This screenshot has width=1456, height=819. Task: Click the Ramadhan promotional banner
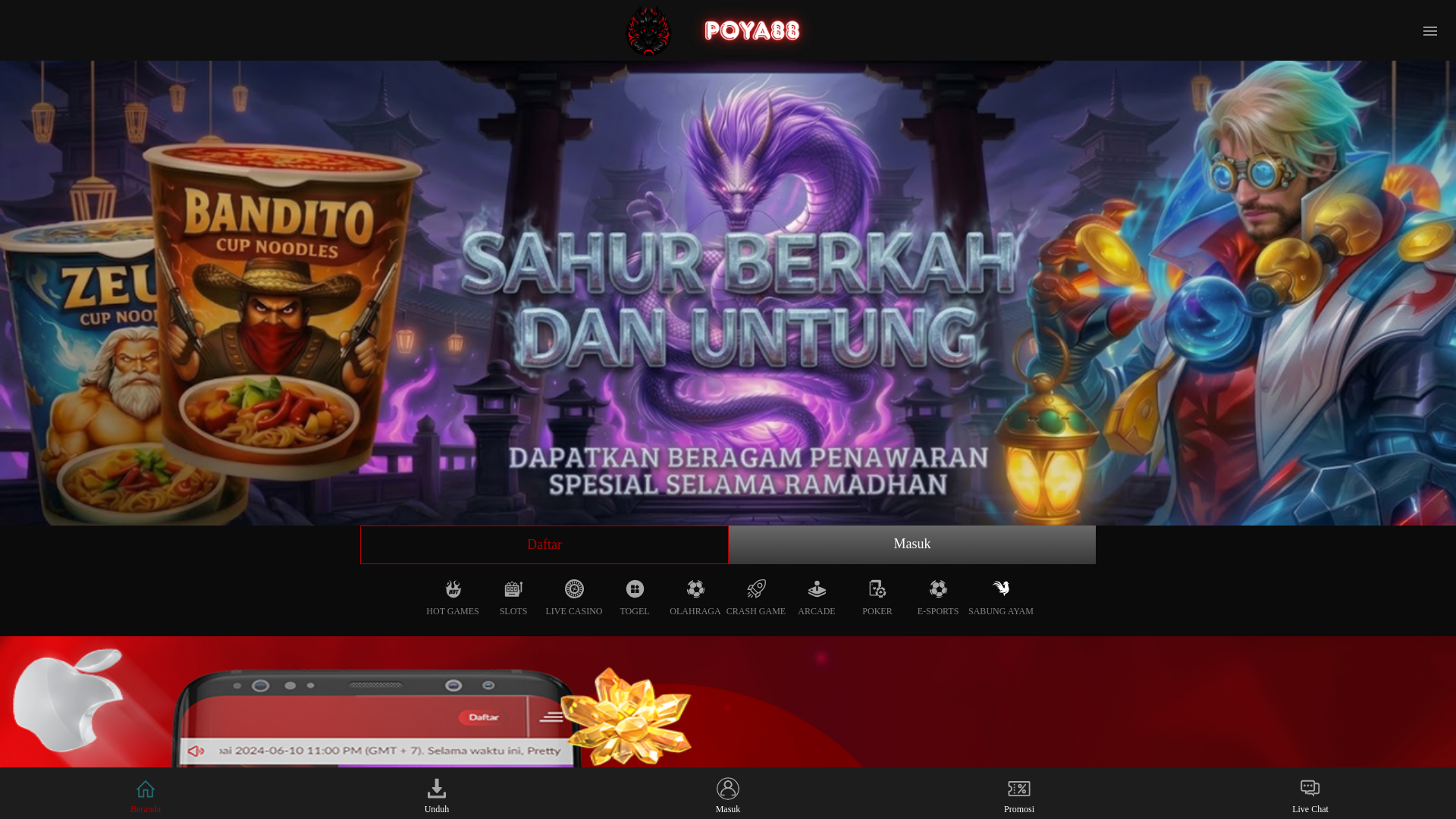click(x=728, y=293)
